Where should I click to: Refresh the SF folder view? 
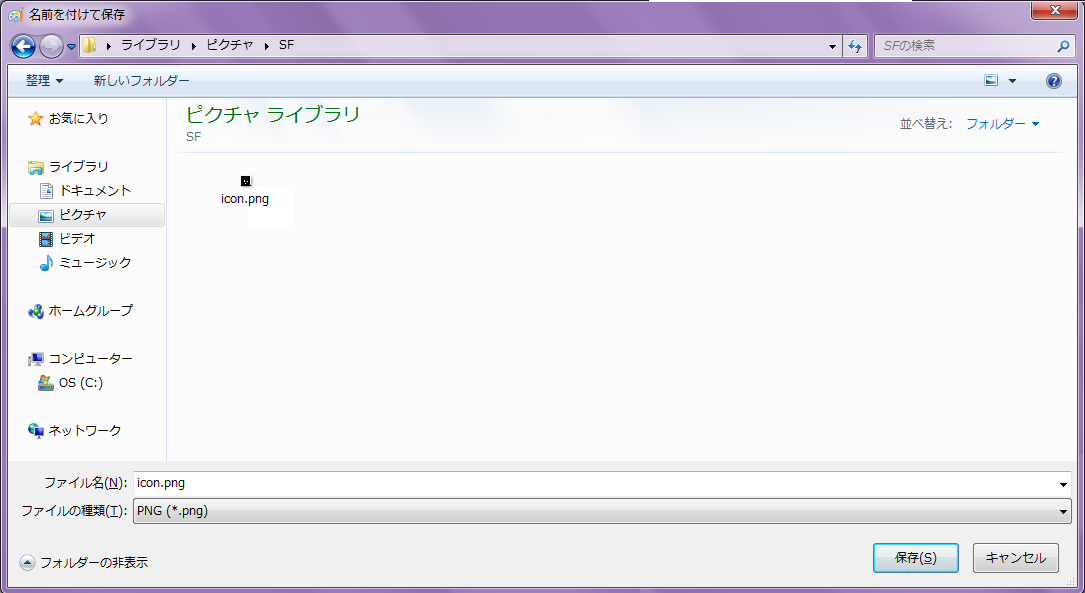(855, 46)
